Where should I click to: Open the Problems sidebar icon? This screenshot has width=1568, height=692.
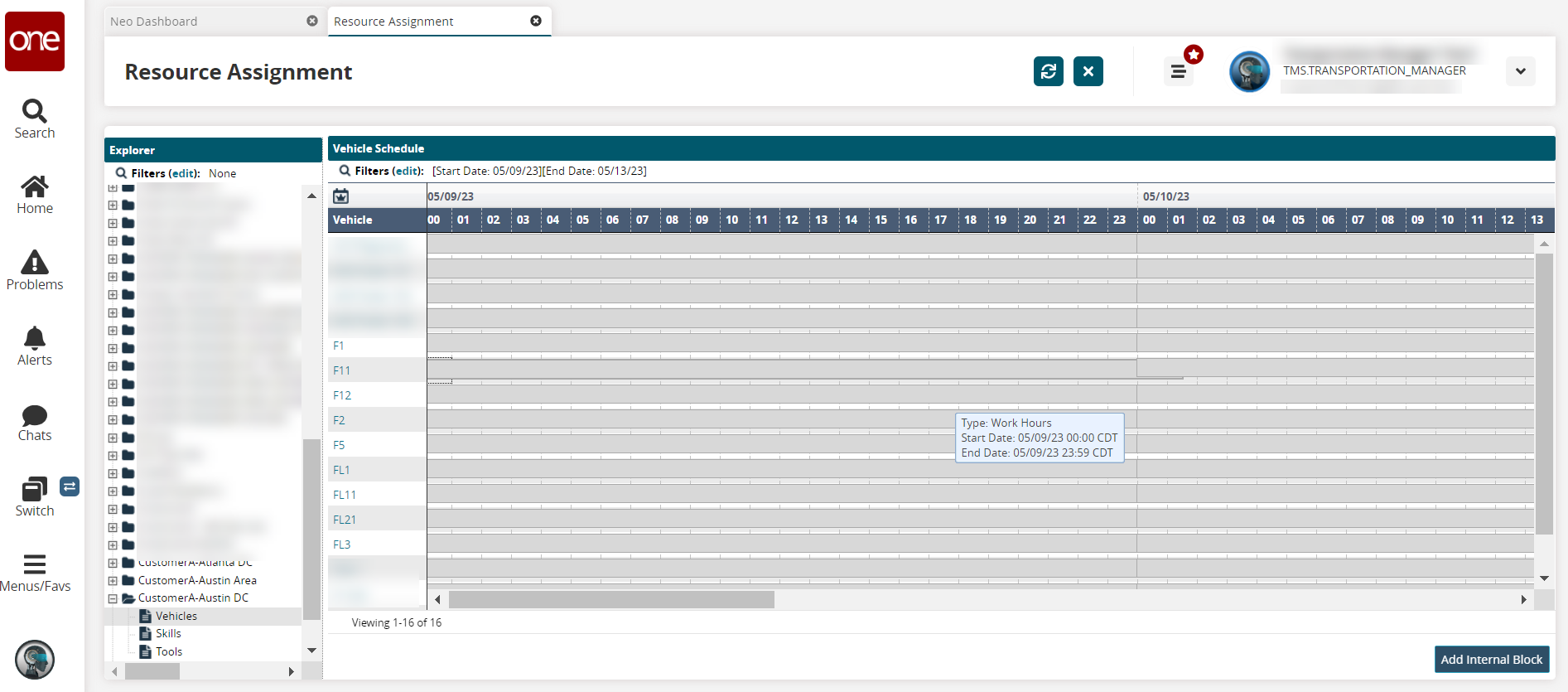pyautogui.click(x=35, y=271)
